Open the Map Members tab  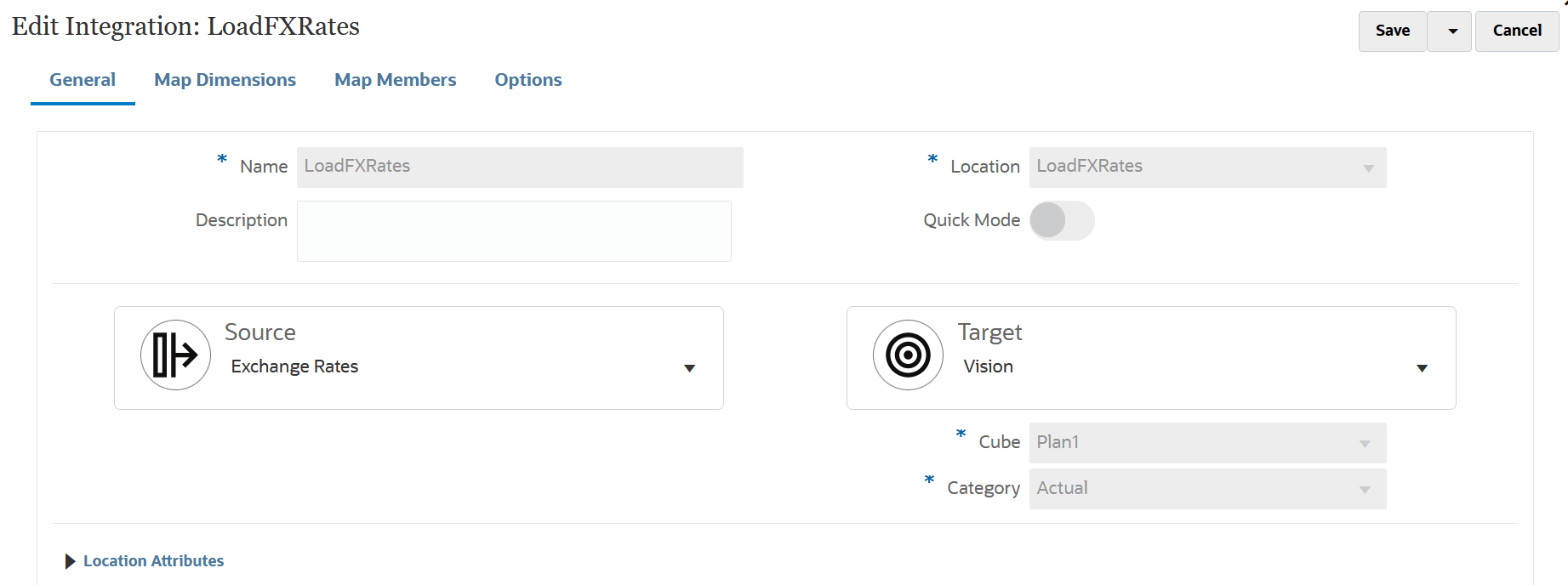[x=395, y=80]
